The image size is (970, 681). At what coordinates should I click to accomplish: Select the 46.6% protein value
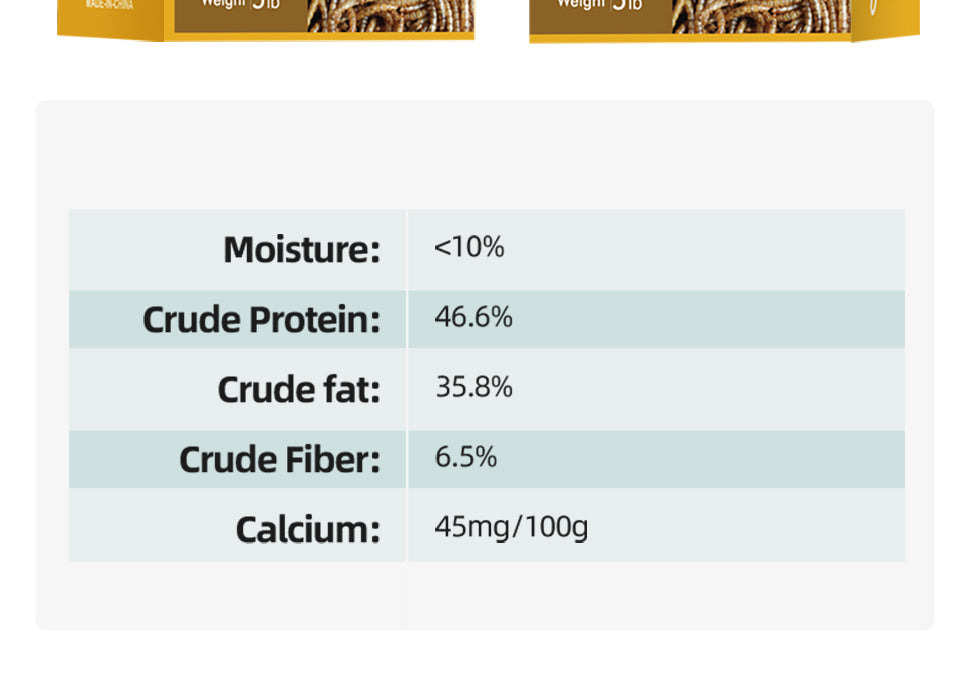(473, 317)
